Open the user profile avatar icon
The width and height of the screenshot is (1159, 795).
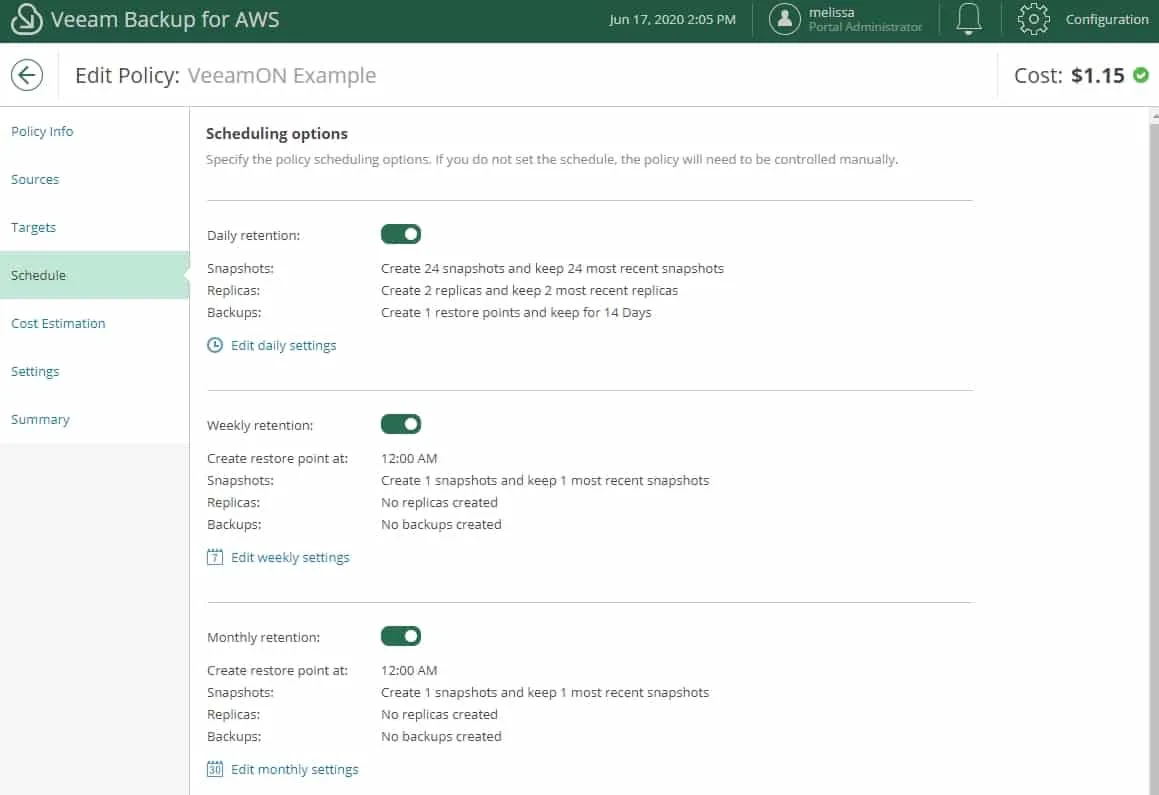pyautogui.click(x=784, y=19)
